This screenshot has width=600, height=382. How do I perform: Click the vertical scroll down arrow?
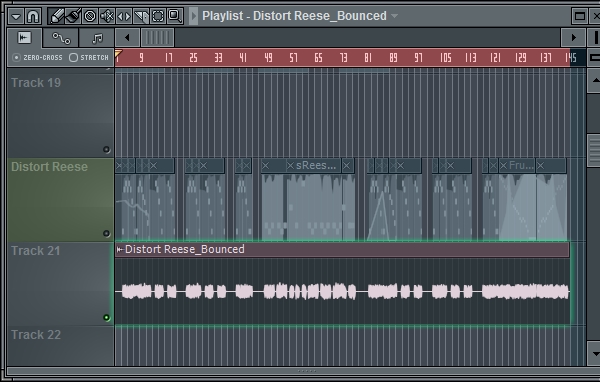coord(595,354)
